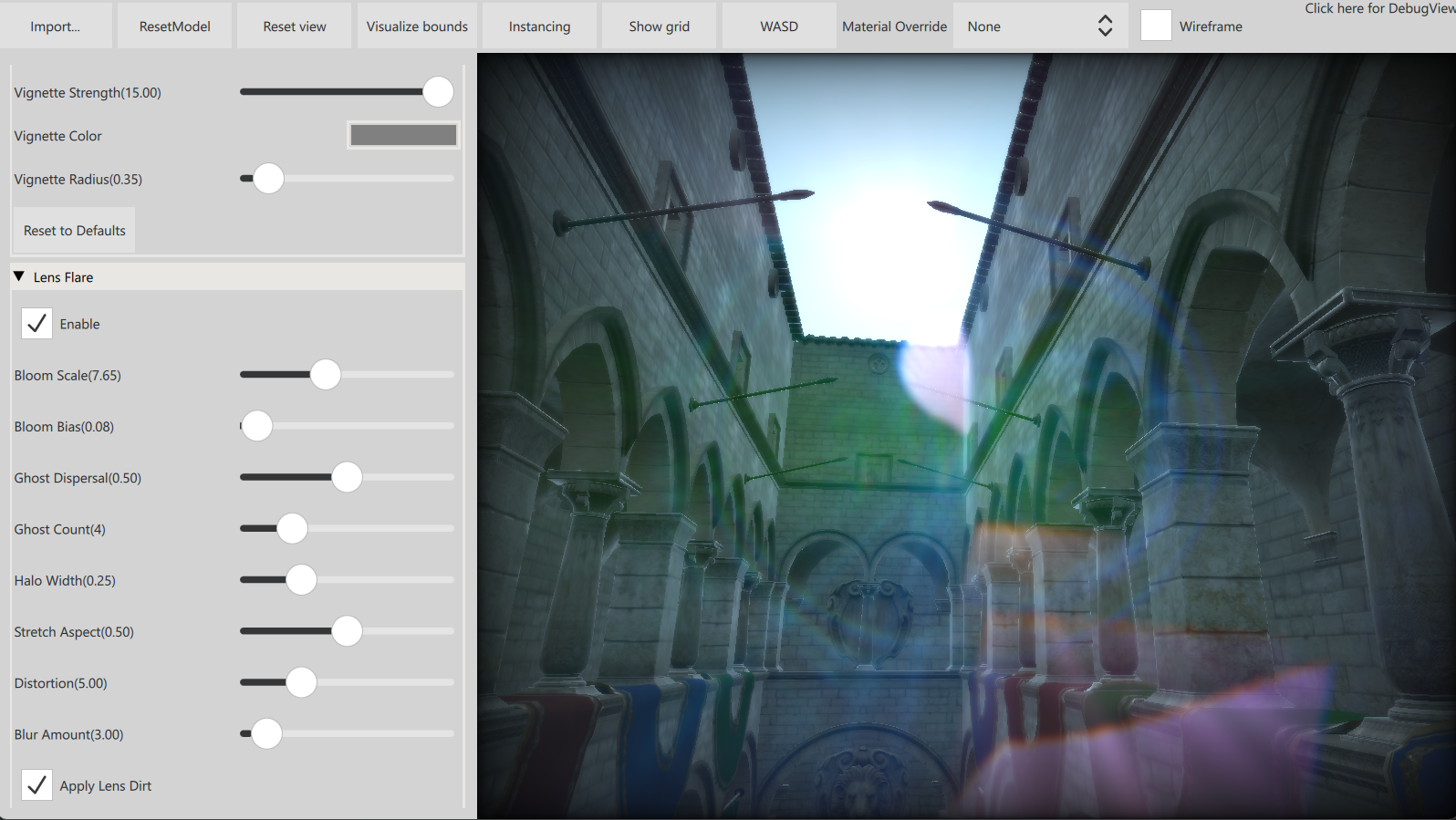Open the Vignette Color swatch

403,135
